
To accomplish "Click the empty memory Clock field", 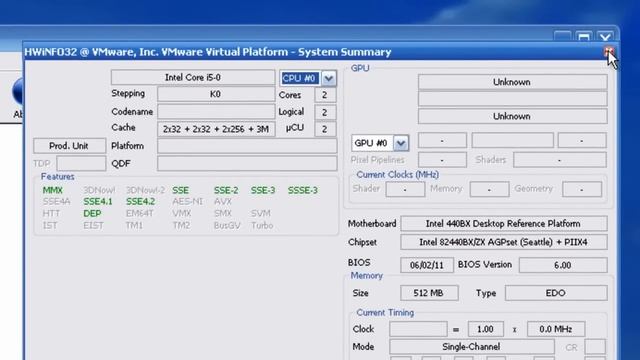I will (418, 329).
